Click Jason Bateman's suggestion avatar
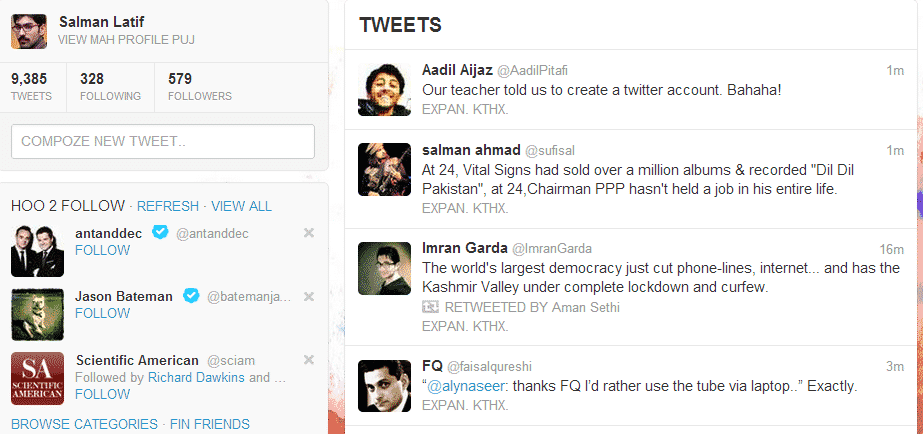This screenshot has height=434, width=923. 38,314
